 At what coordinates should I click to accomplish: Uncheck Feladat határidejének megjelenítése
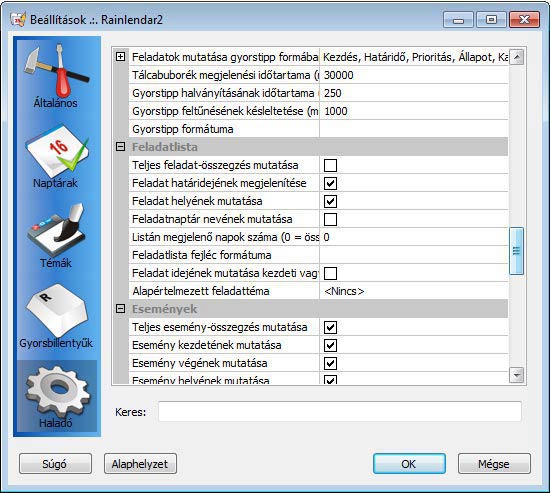330,183
